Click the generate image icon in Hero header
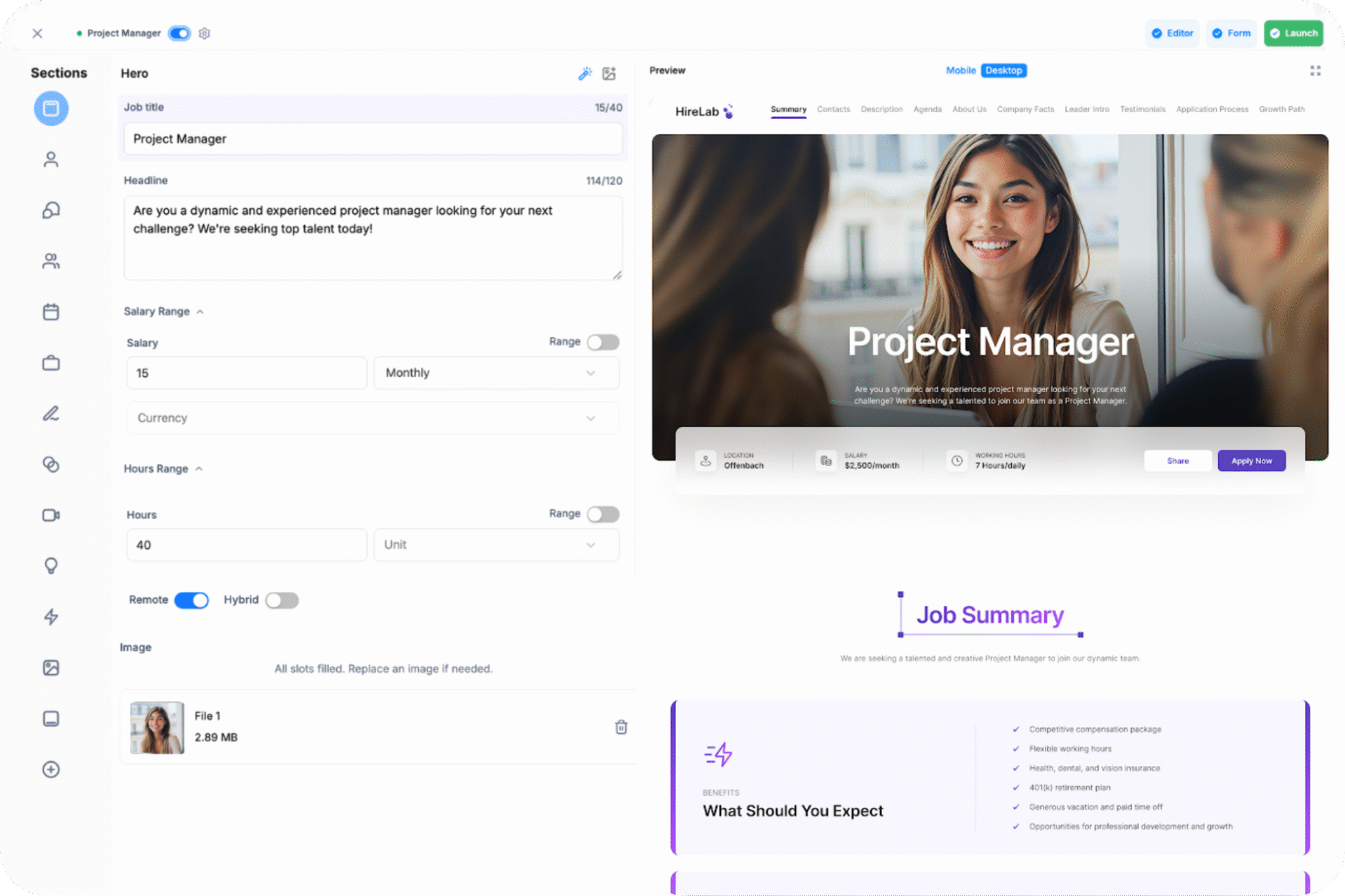Image resolution: width=1345 pixels, height=896 pixels. click(x=609, y=74)
